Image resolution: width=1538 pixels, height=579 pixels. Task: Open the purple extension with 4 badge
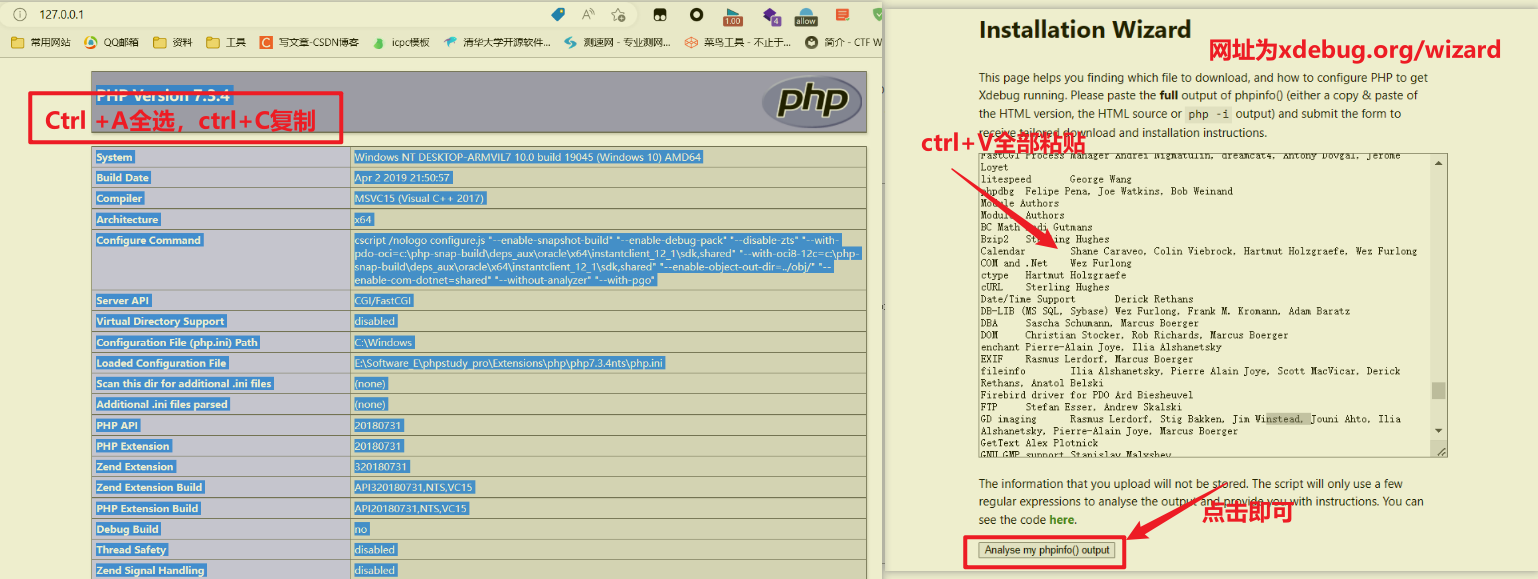(x=770, y=16)
